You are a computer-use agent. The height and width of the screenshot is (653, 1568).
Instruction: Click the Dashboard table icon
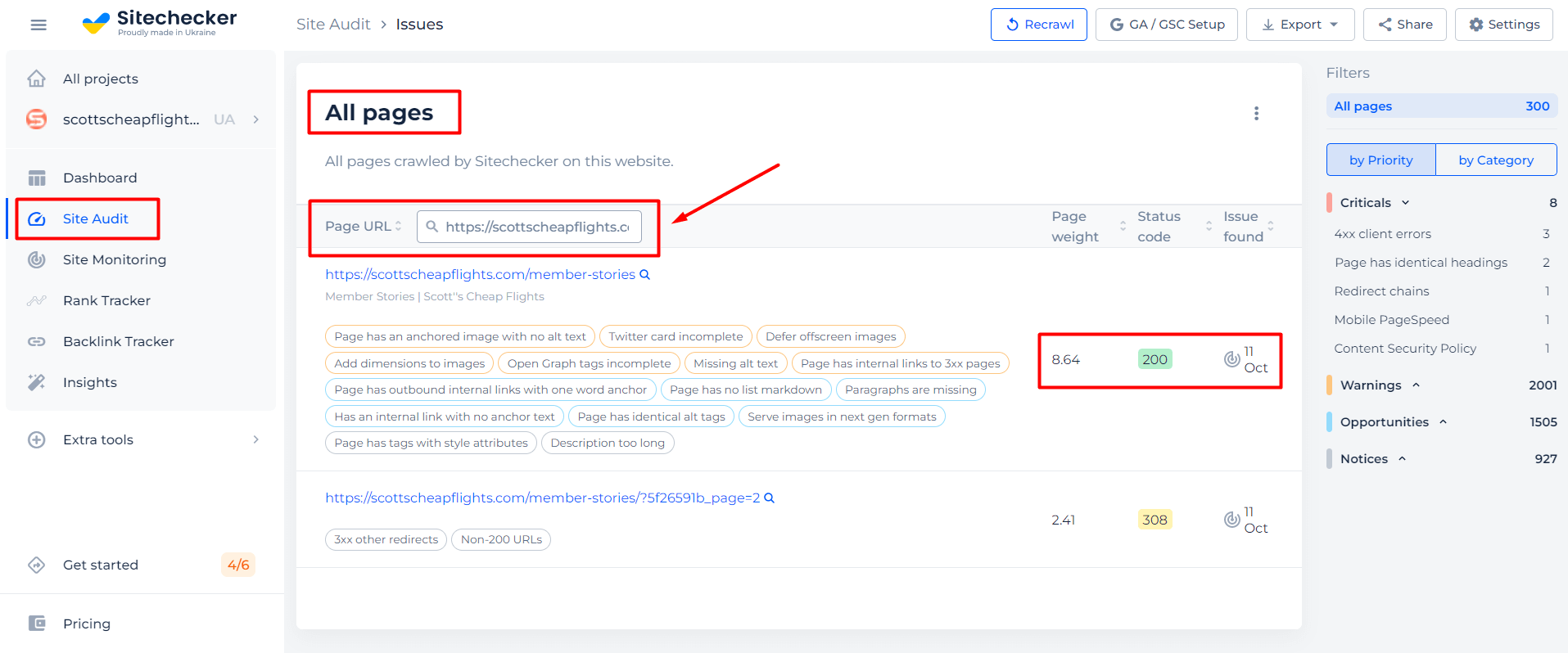click(x=37, y=178)
